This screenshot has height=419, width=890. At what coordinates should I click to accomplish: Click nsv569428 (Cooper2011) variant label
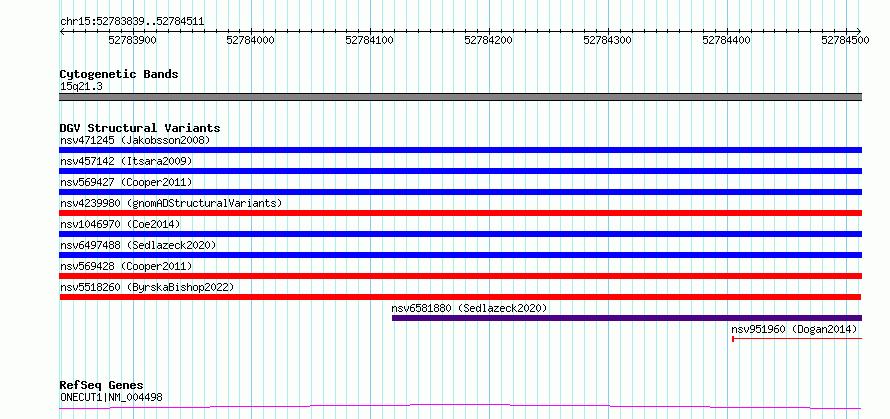[126, 266]
